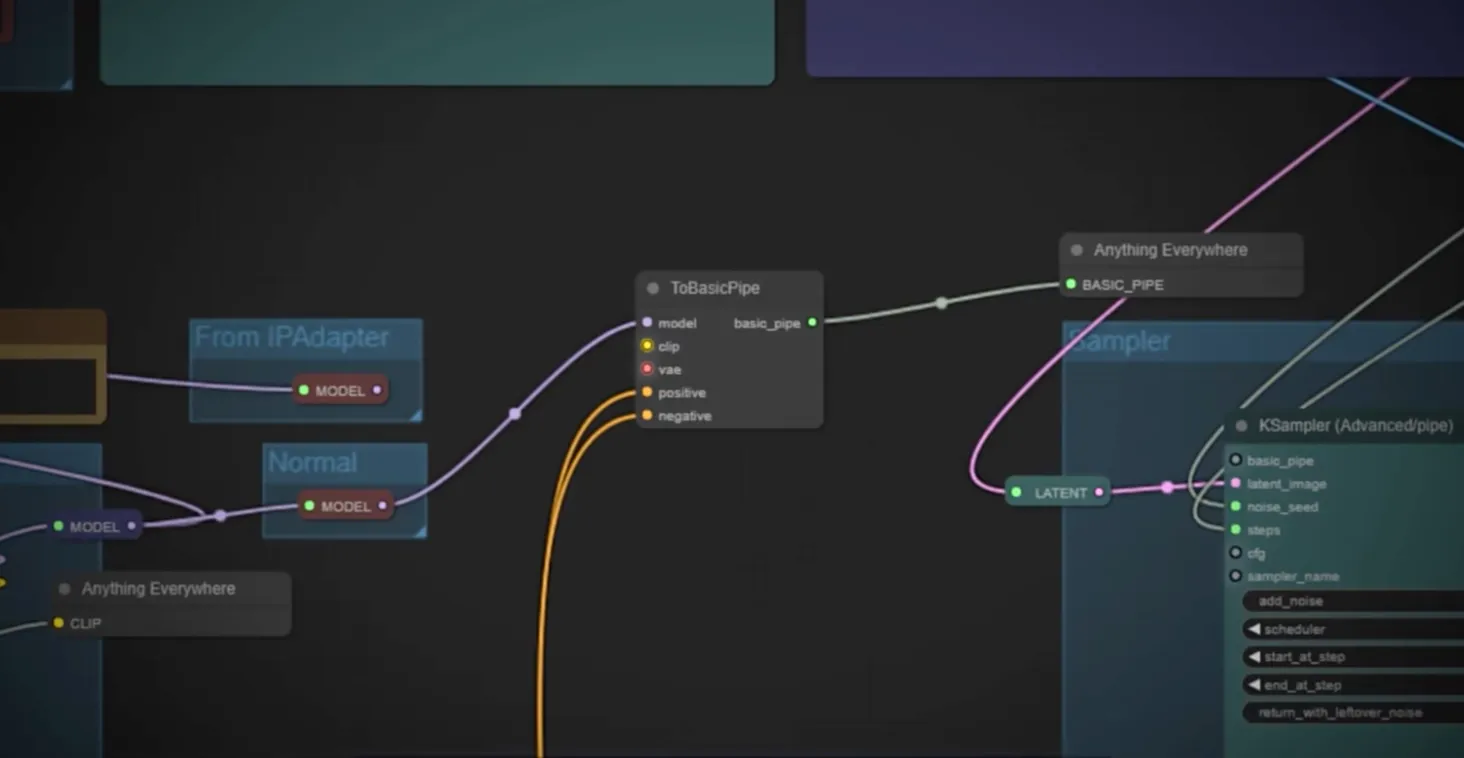The image size is (1464, 758).
Task: Click the link midpoint dot after ToBasicPipe's basic_pipe output
Action: click(941, 302)
